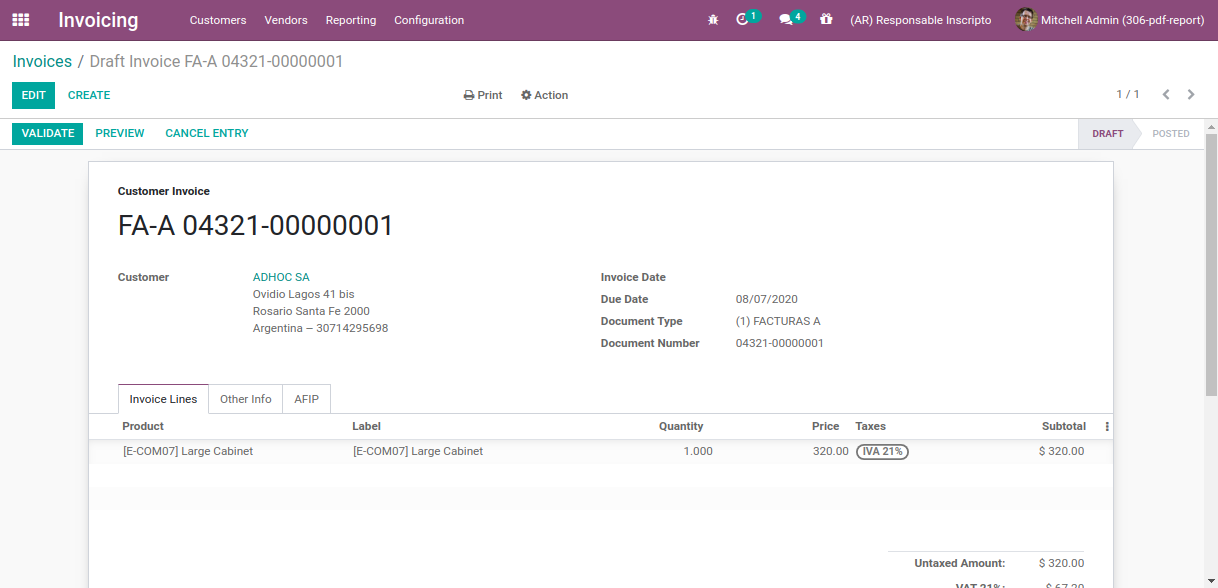Viewport: 1218px width, 588px height.
Task: Click the Validate button
Action: (48, 134)
